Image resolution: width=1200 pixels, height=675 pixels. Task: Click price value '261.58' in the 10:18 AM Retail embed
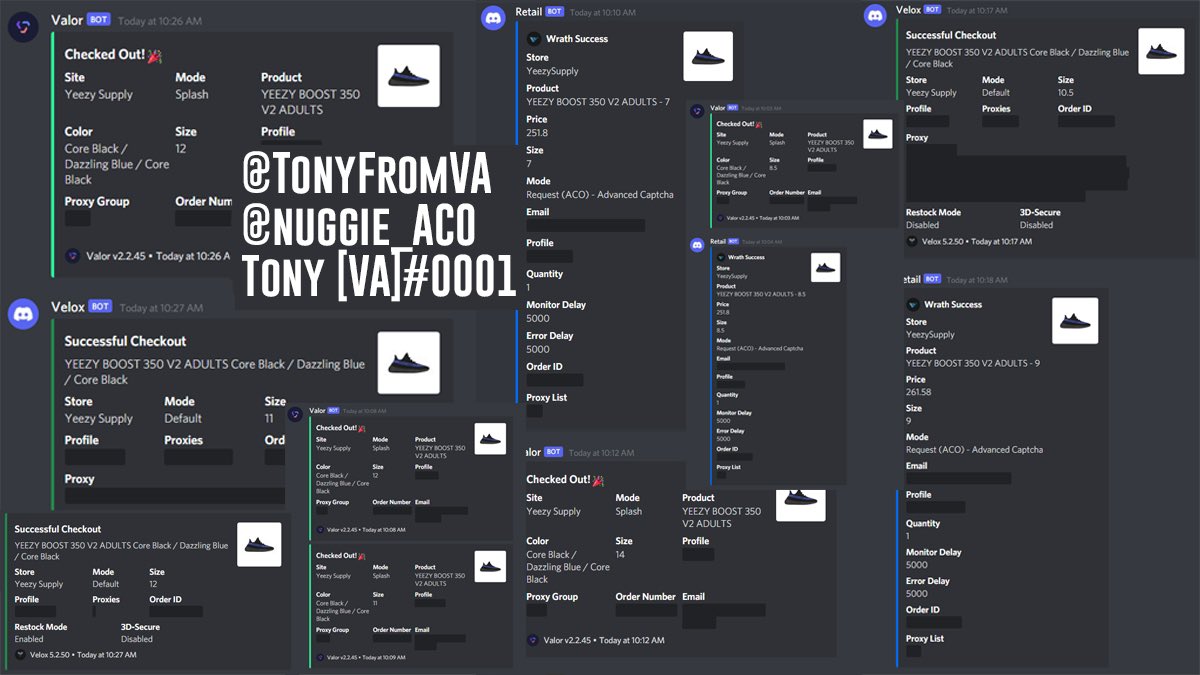click(918, 392)
